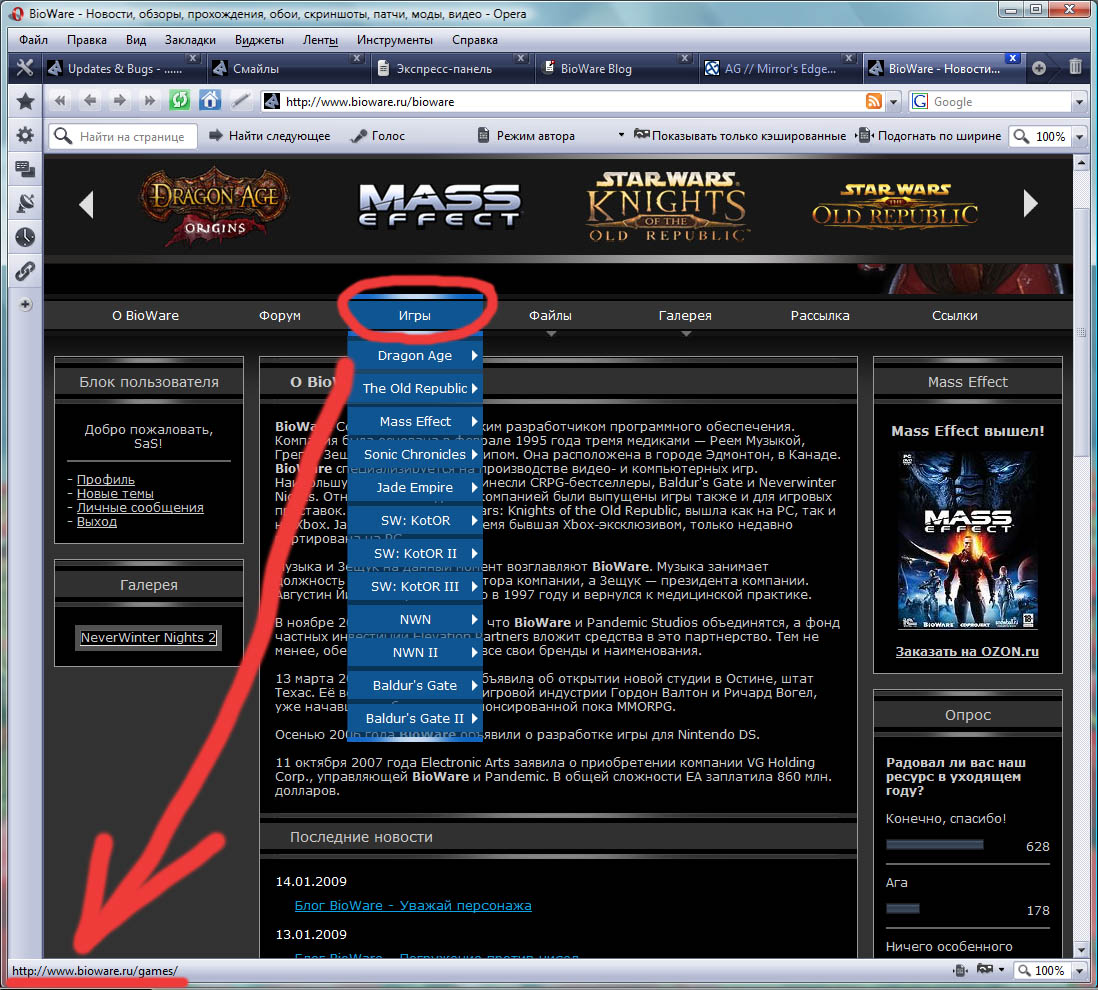1098x990 pixels.
Task: Open the toolbar zoom 100% dropdown
Action: click(x=1079, y=137)
